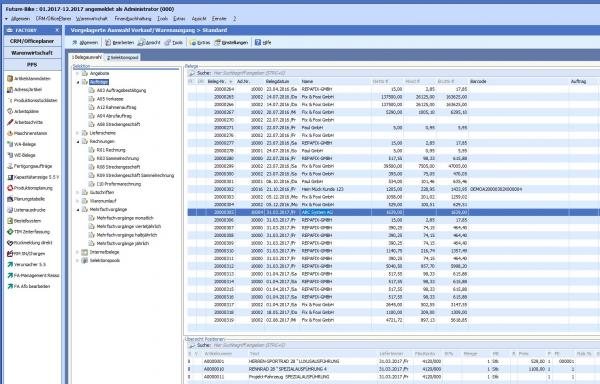Collapse the Mehrfachvorgänge tree node
600x384 pixels.
[78, 210]
